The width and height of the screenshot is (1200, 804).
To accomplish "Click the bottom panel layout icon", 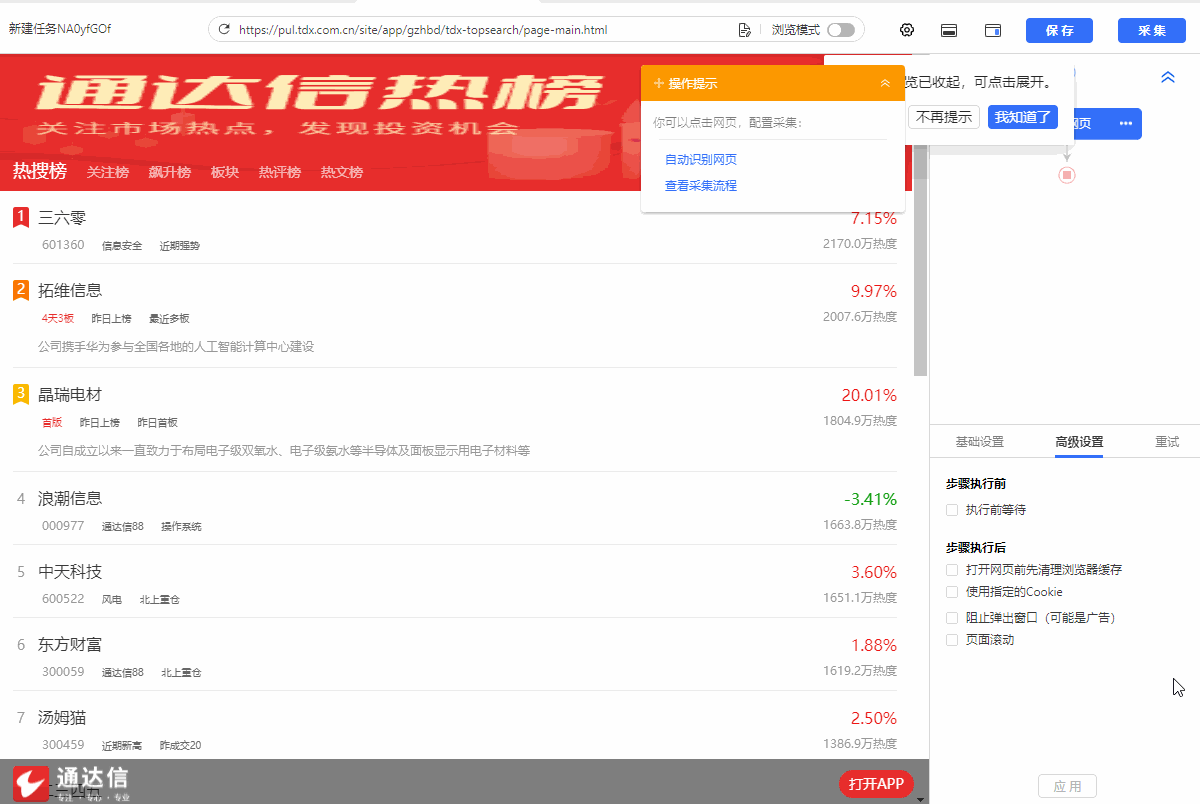I will pyautogui.click(x=949, y=31).
